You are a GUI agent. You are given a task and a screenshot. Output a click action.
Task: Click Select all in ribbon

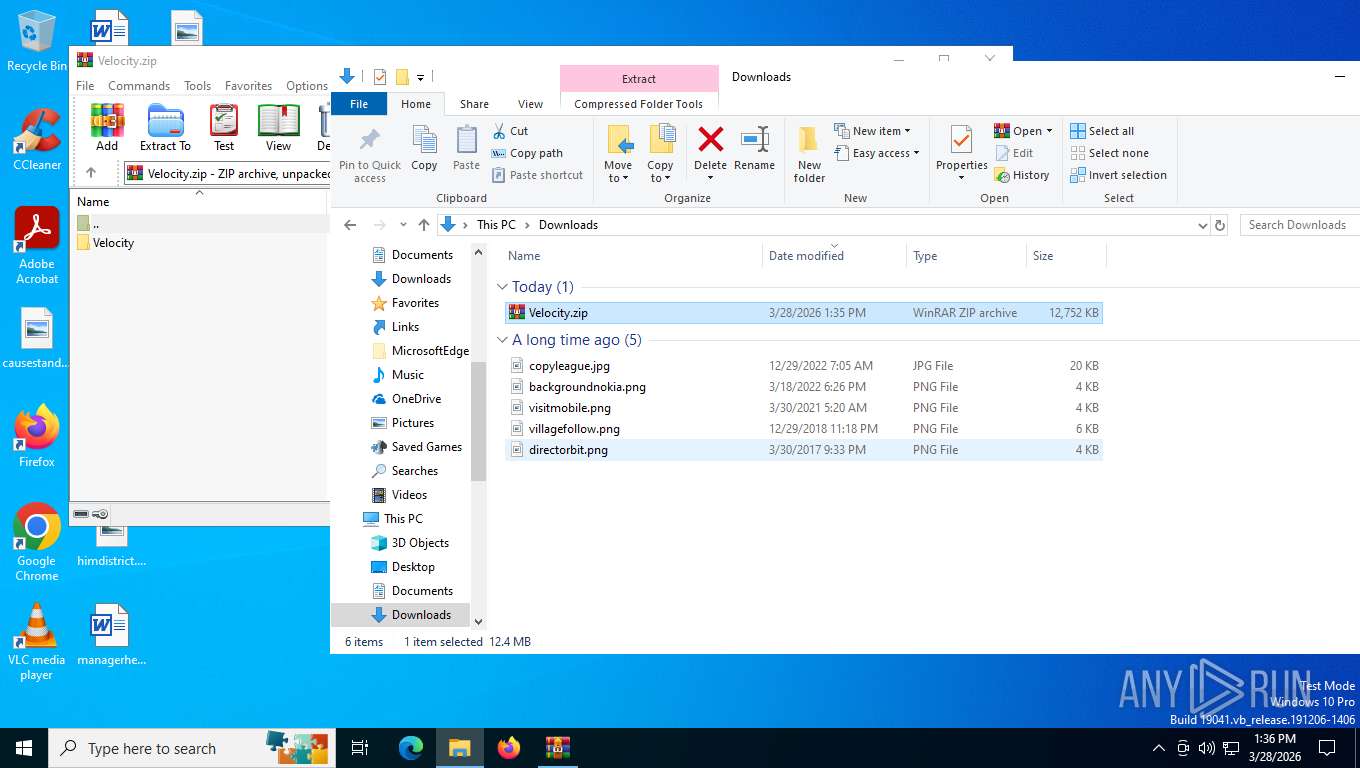(1102, 131)
